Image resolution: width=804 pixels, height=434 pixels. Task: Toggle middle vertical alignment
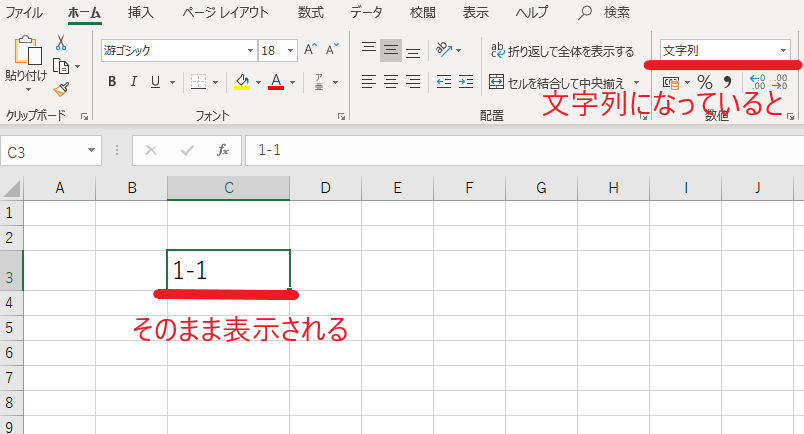click(391, 50)
